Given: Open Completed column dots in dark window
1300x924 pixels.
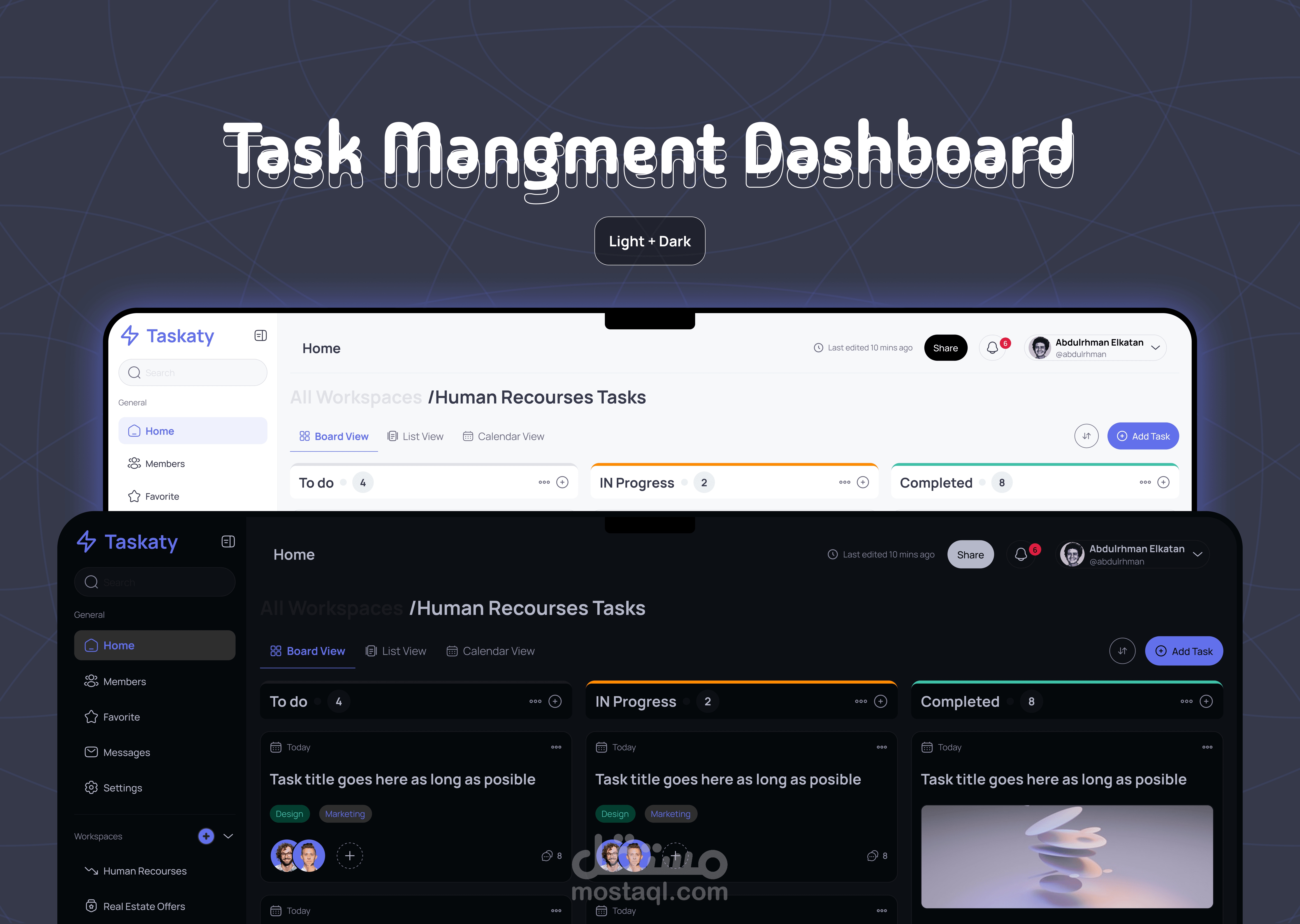Looking at the screenshot, I should pos(1186,702).
